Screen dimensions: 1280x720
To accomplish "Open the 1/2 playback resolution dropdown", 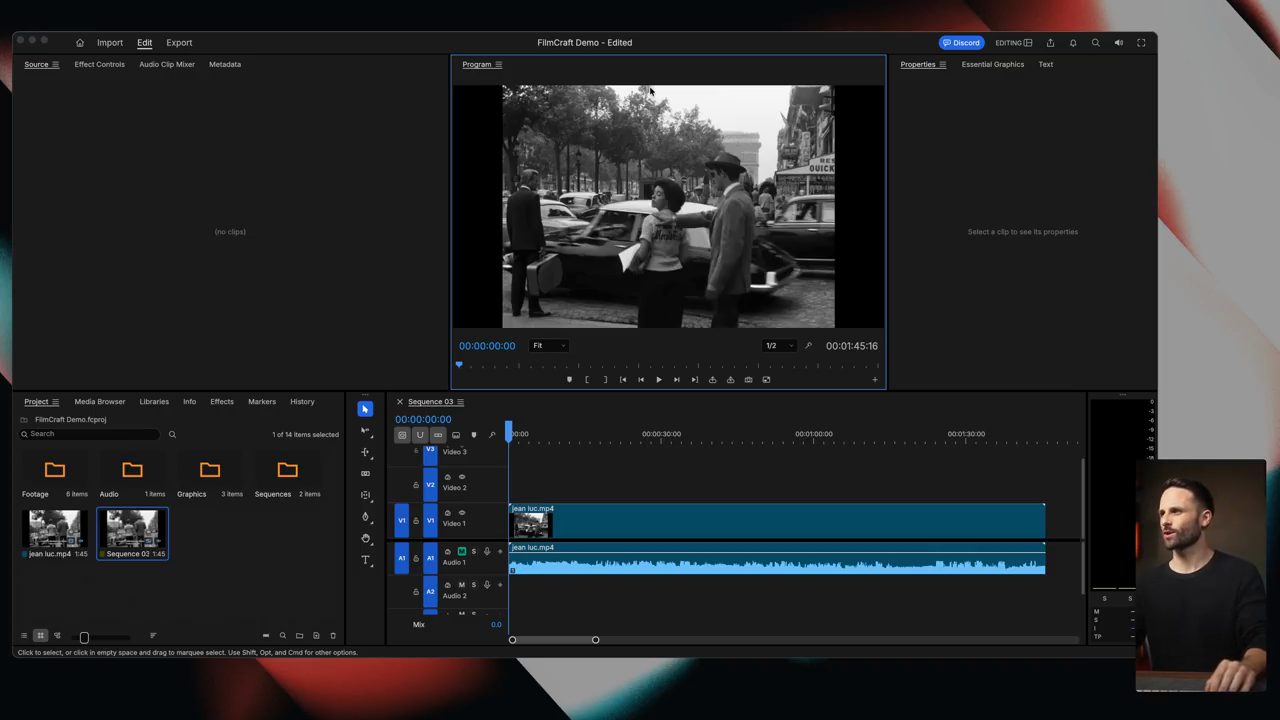I will (779, 346).
